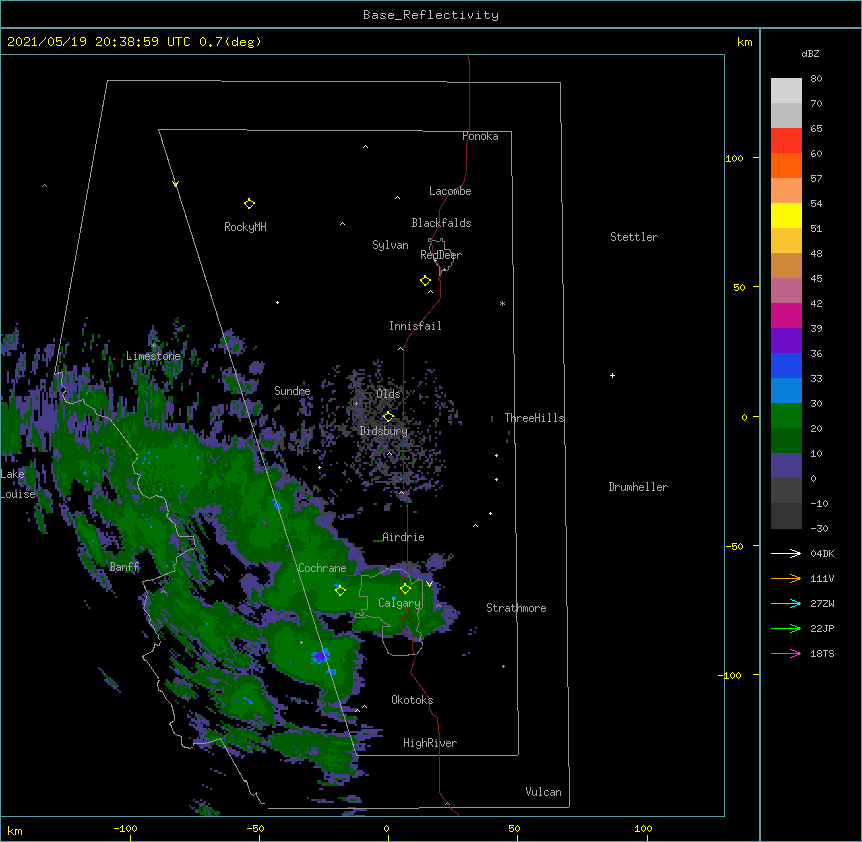Click the white 04DK arrow in legend

[x=786, y=553]
